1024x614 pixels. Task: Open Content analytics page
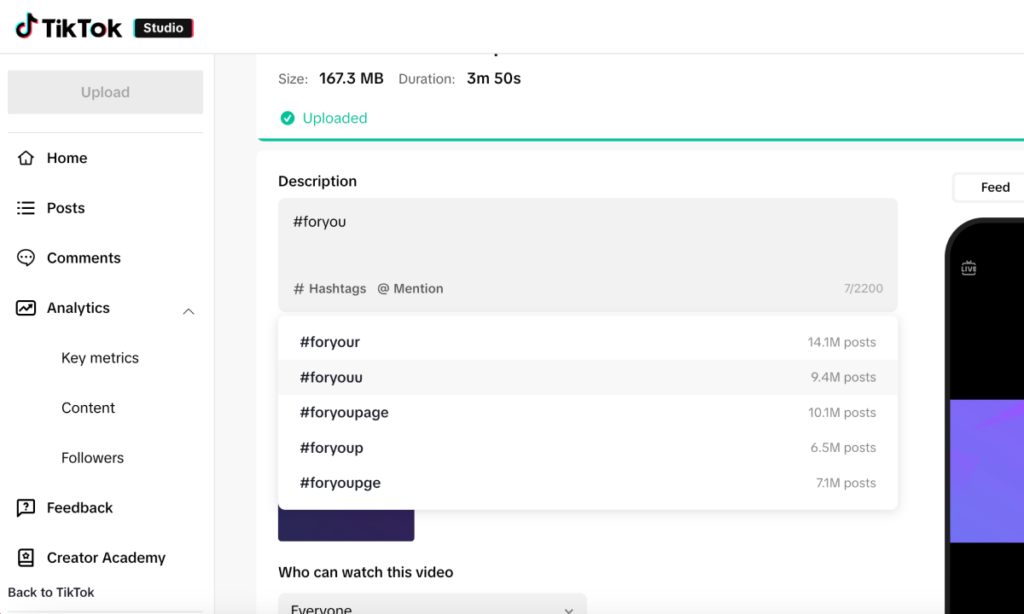click(x=88, y=408)
